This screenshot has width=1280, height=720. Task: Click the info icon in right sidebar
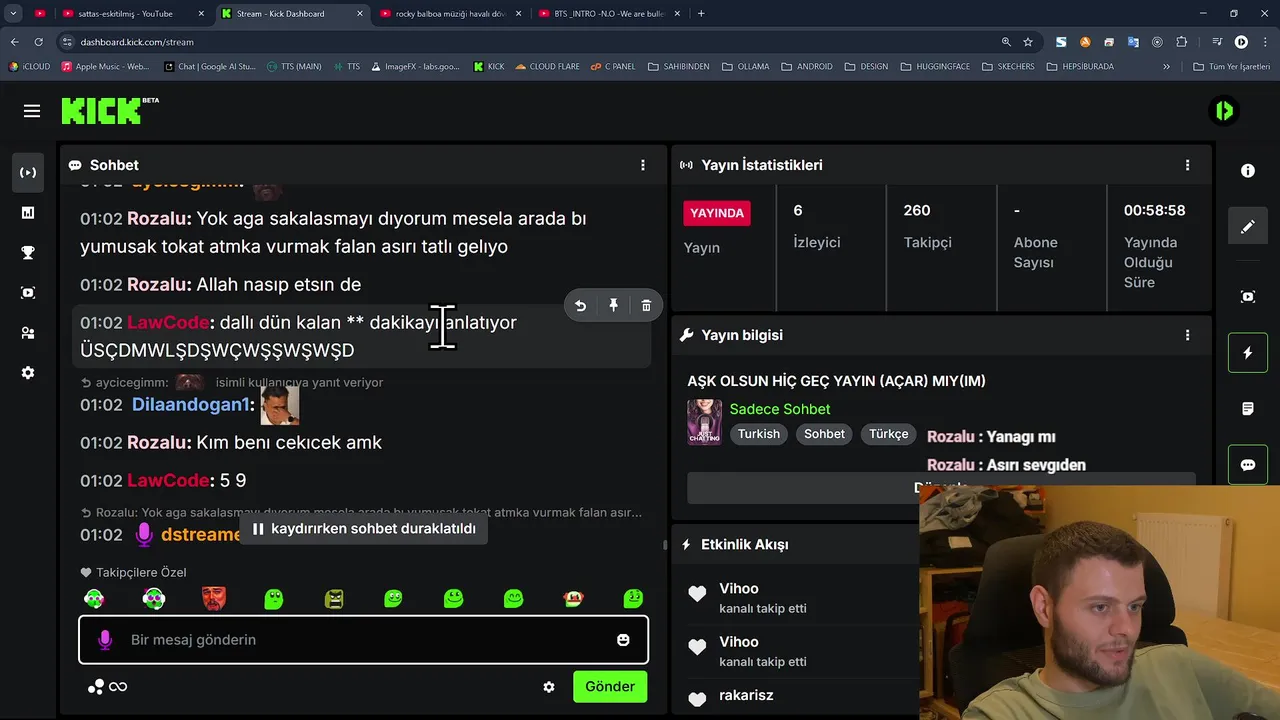point(1248,171)
